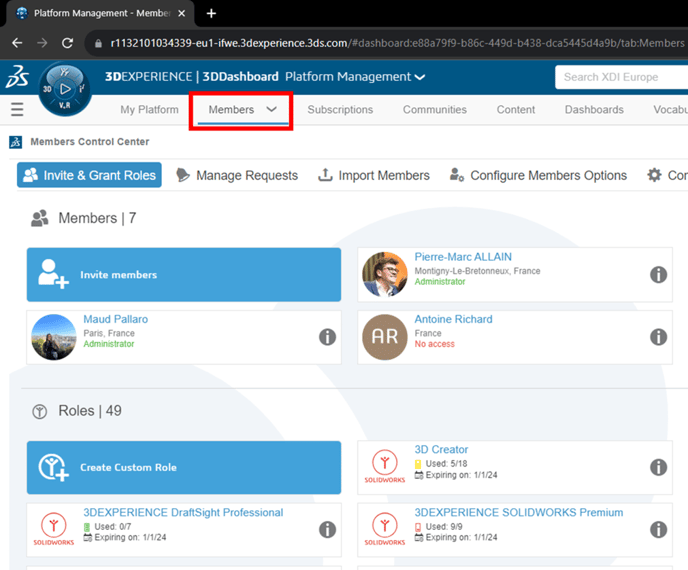Image resolution: width=688 pixels, height=570 pixels.
Task: Show info for Maud Pallaro
Action: pyautogui.click(x=327, y=337)
